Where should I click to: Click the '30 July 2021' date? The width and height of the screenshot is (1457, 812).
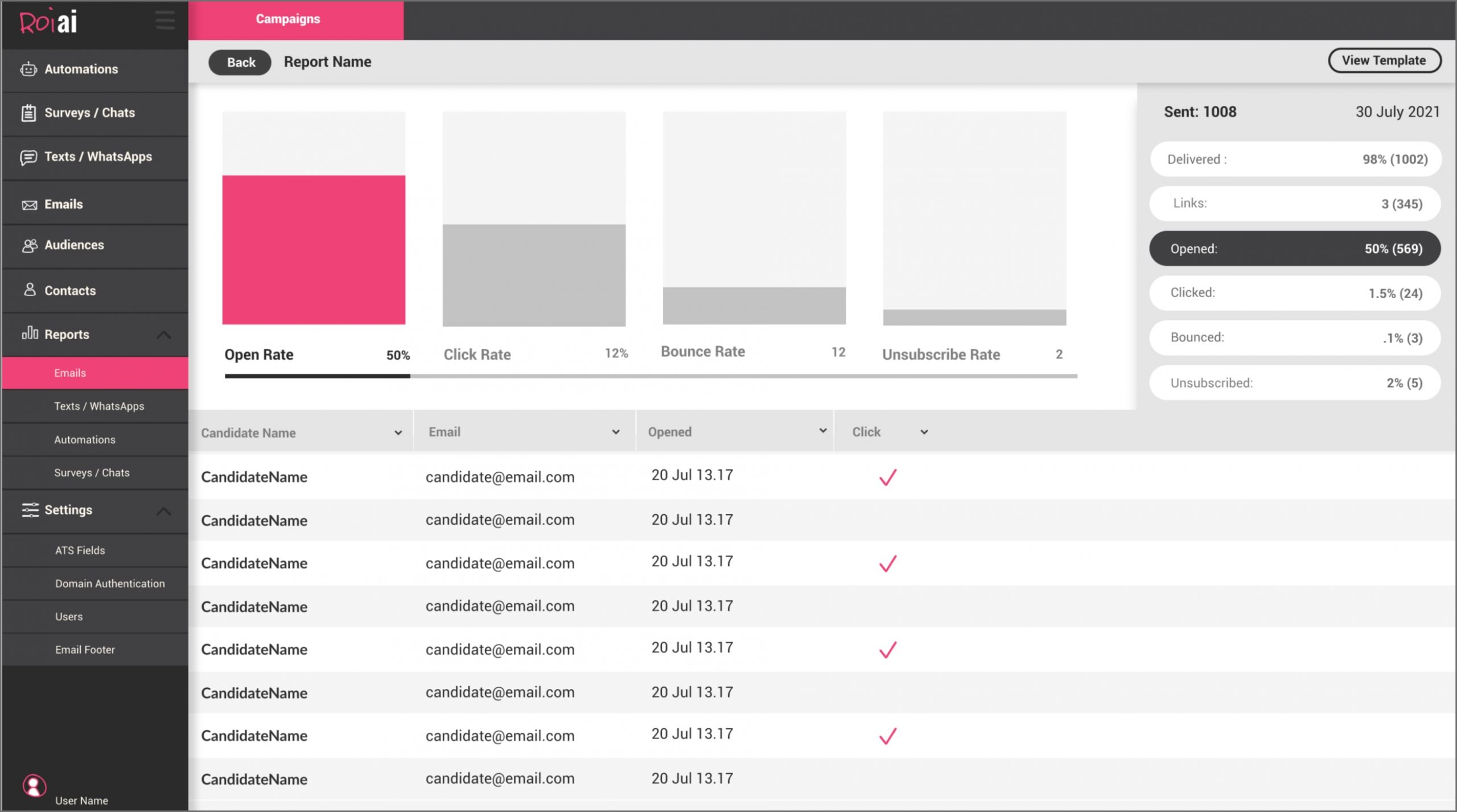coord(1397,112)
